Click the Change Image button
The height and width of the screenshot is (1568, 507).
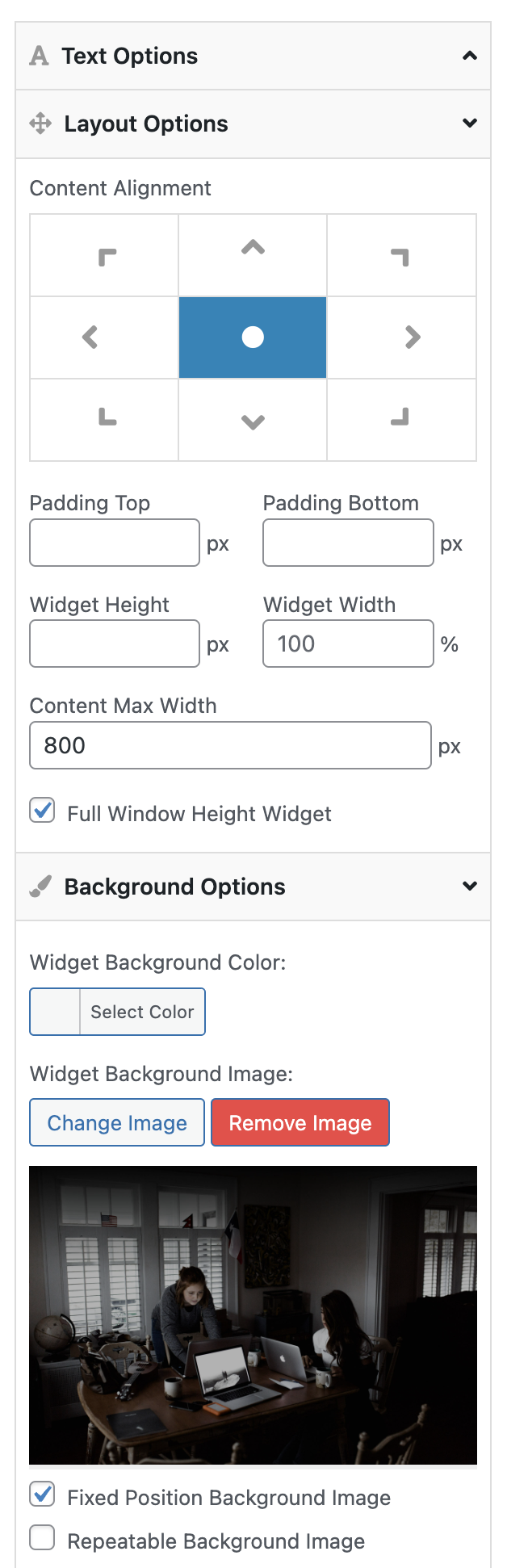click(x=117, y=1122)
